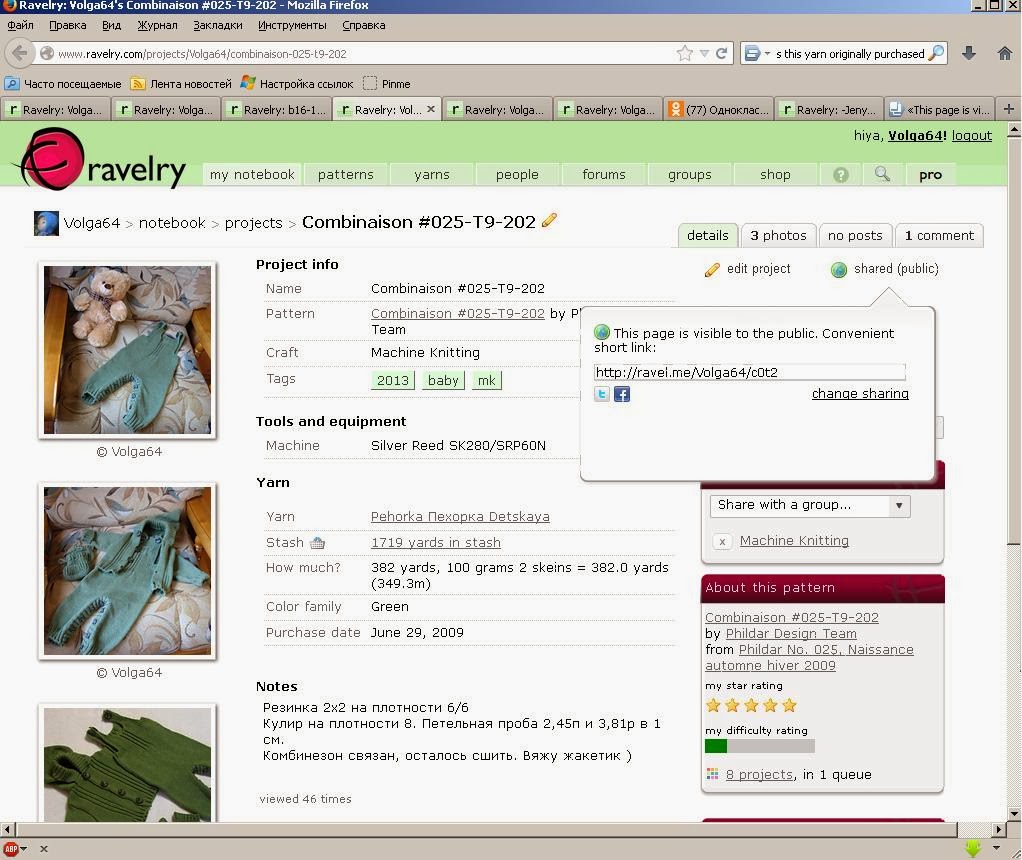Screen dimensions: 1022x860
Task: Remove Machine Knitting group with x button
Action: click(722, 541)
